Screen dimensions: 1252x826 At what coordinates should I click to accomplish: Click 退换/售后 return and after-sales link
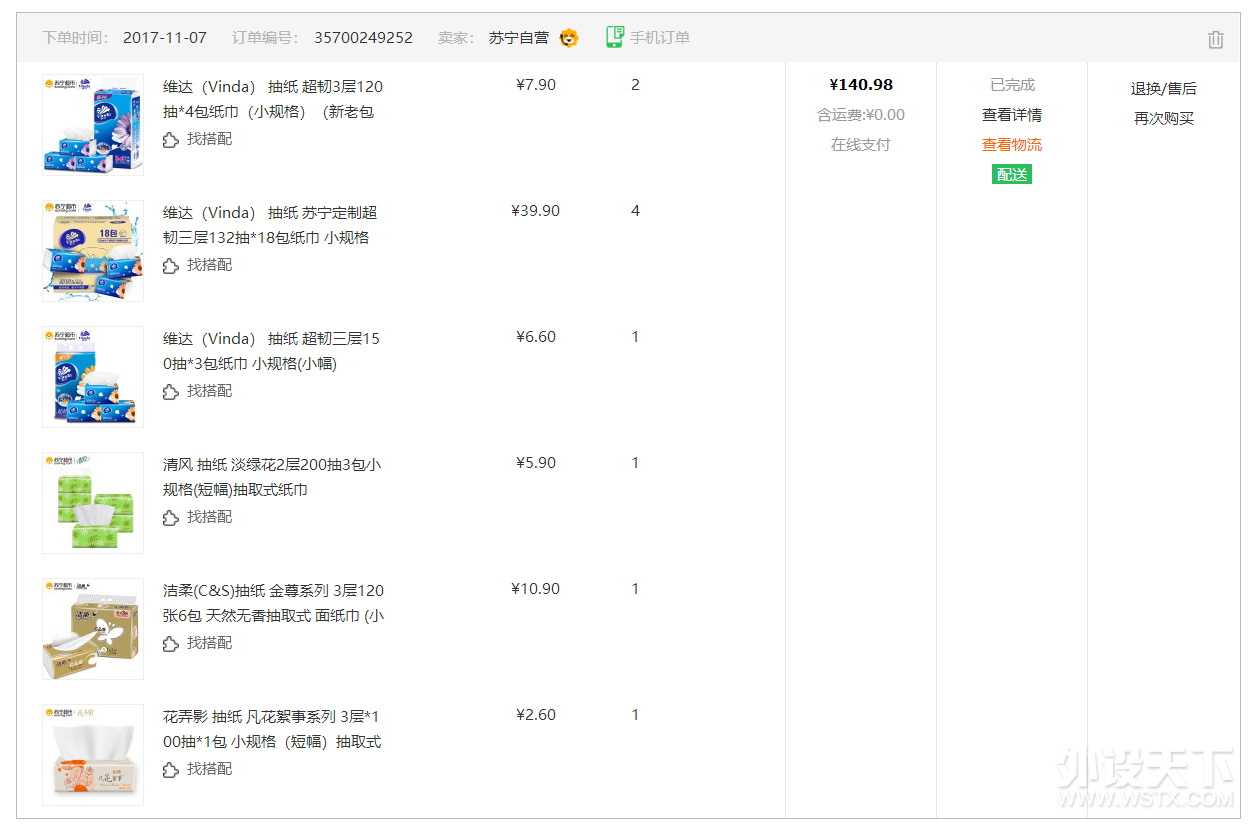click(1163, 89)
